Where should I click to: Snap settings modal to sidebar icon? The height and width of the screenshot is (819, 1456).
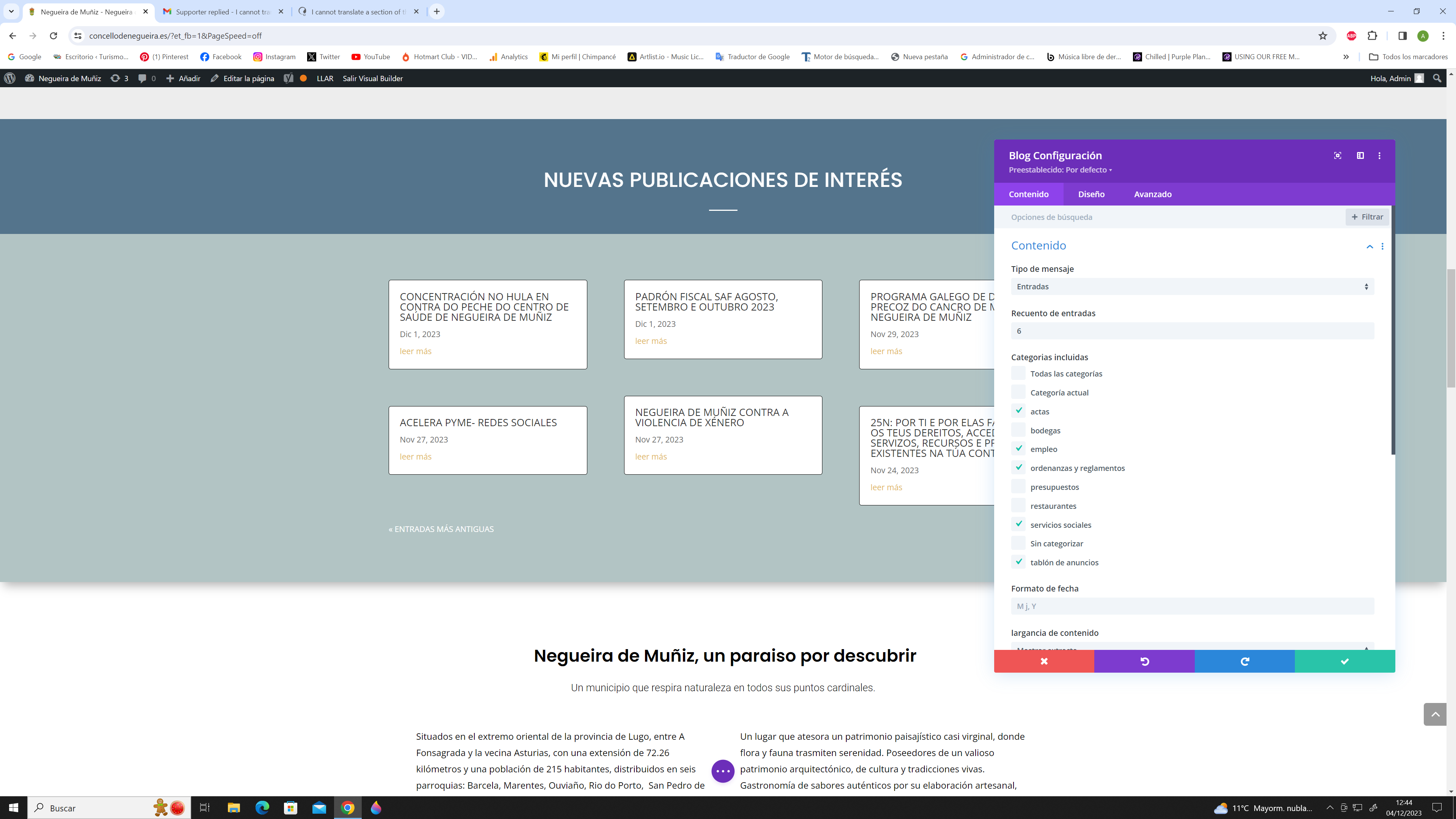[x=1360, y=155]
